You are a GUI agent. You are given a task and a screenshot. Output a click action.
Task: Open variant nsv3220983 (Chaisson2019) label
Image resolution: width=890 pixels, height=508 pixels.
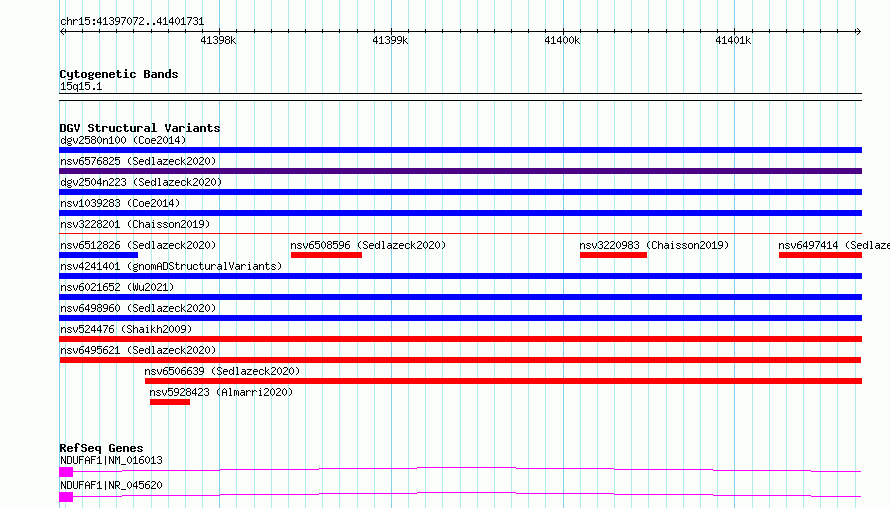(x=654, y=245)
